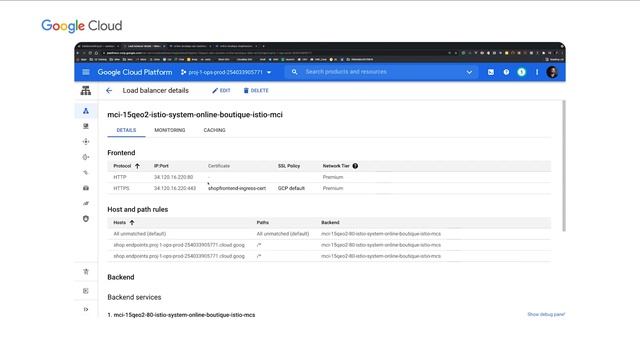Open the Network Tier help tooltip icon
The image size is (640, 360).
[355, 166]
